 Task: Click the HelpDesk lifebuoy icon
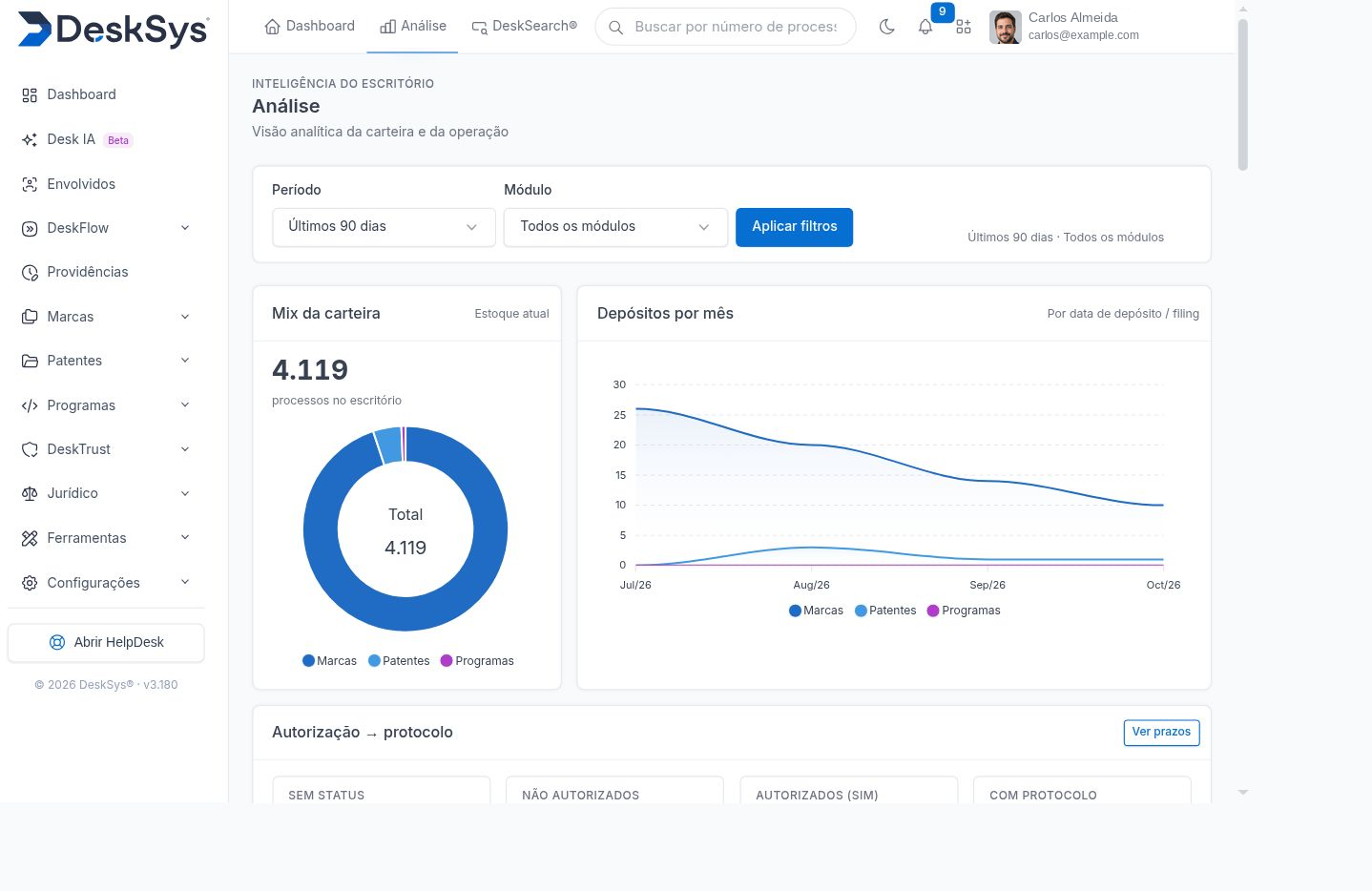57,642
